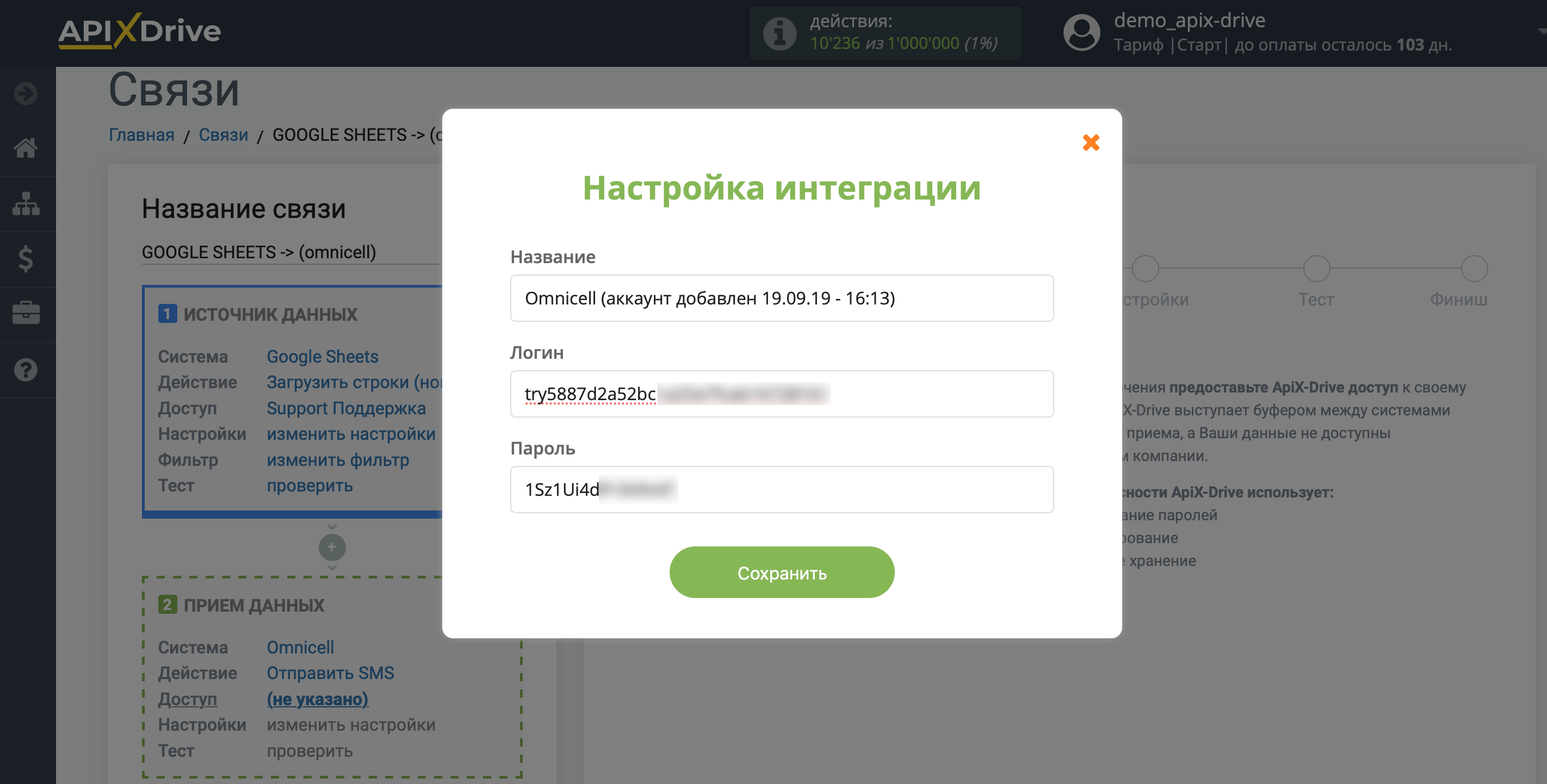This screenshot has width=1547, height=784.
Task: Click the sidebar expand arrow icon
Action: pyautogui.click(x=26, y=94)
